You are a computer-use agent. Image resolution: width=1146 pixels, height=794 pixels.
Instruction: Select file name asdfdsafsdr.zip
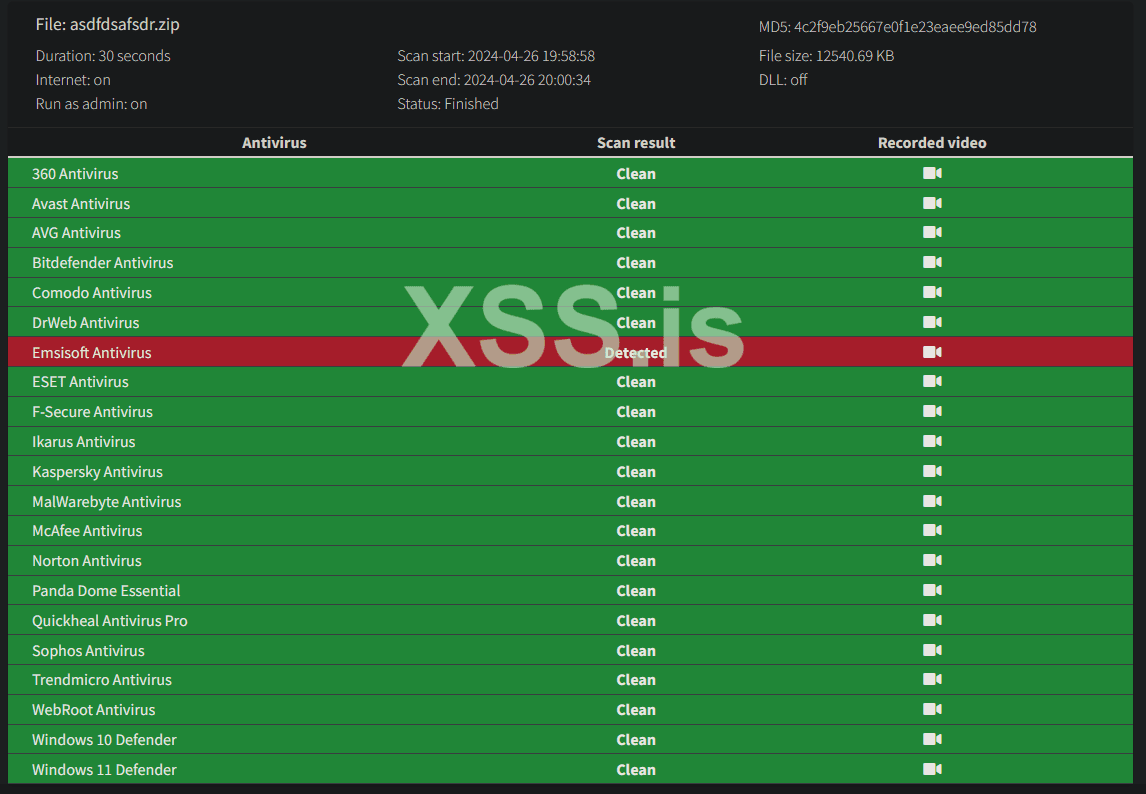(124, 24)
